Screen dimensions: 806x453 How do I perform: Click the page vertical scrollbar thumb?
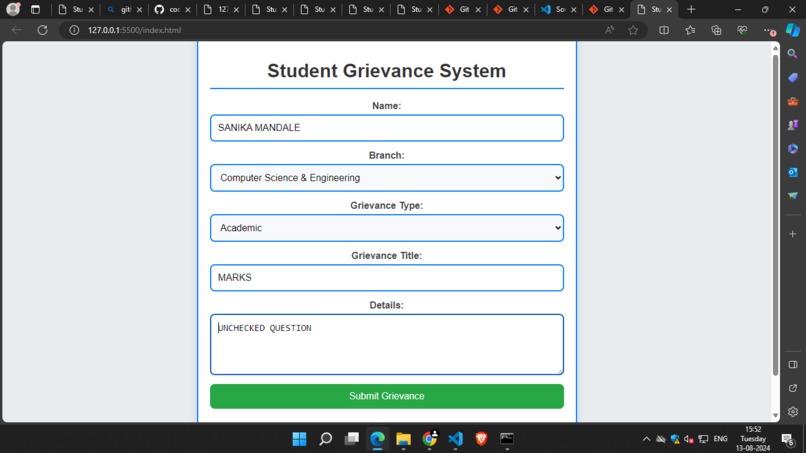775,215
